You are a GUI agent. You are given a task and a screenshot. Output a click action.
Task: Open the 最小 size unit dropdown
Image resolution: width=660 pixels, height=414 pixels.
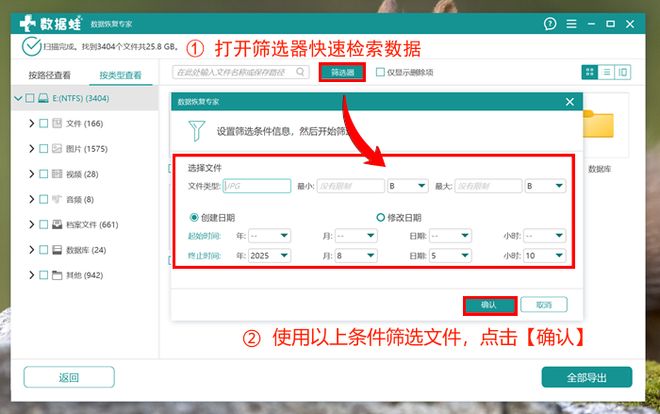pyautogui.click(x=407, y=186)
